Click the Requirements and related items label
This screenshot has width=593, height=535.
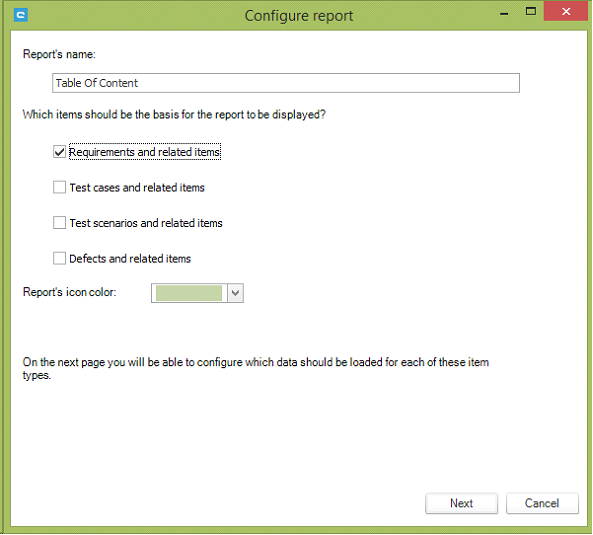click(144, 152)
